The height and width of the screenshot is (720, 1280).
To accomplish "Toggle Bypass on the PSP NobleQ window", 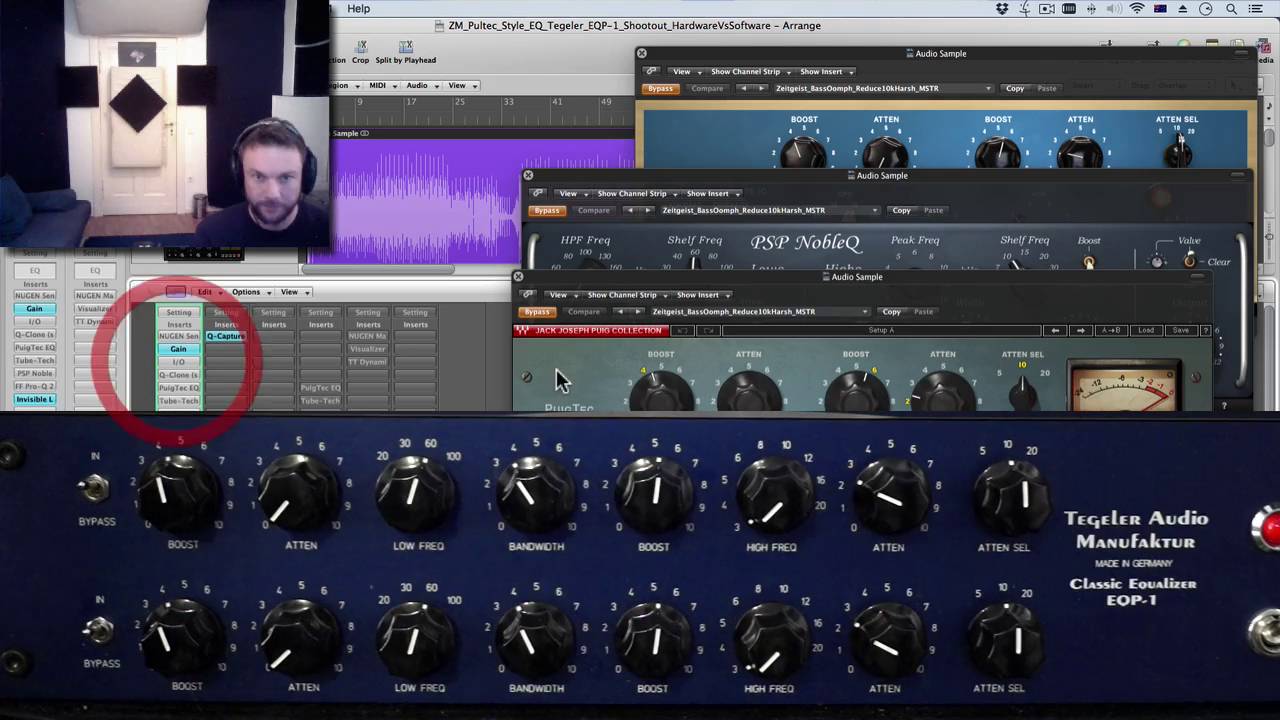I will (547, 210).
